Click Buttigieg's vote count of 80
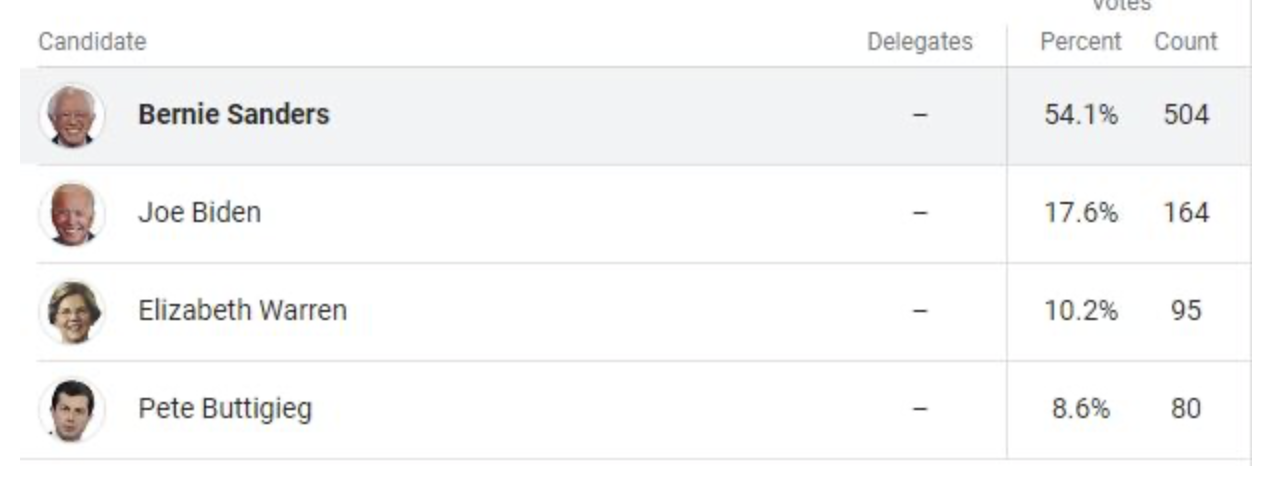Viewport: 1280px width, 502px height. point(1186,409)
